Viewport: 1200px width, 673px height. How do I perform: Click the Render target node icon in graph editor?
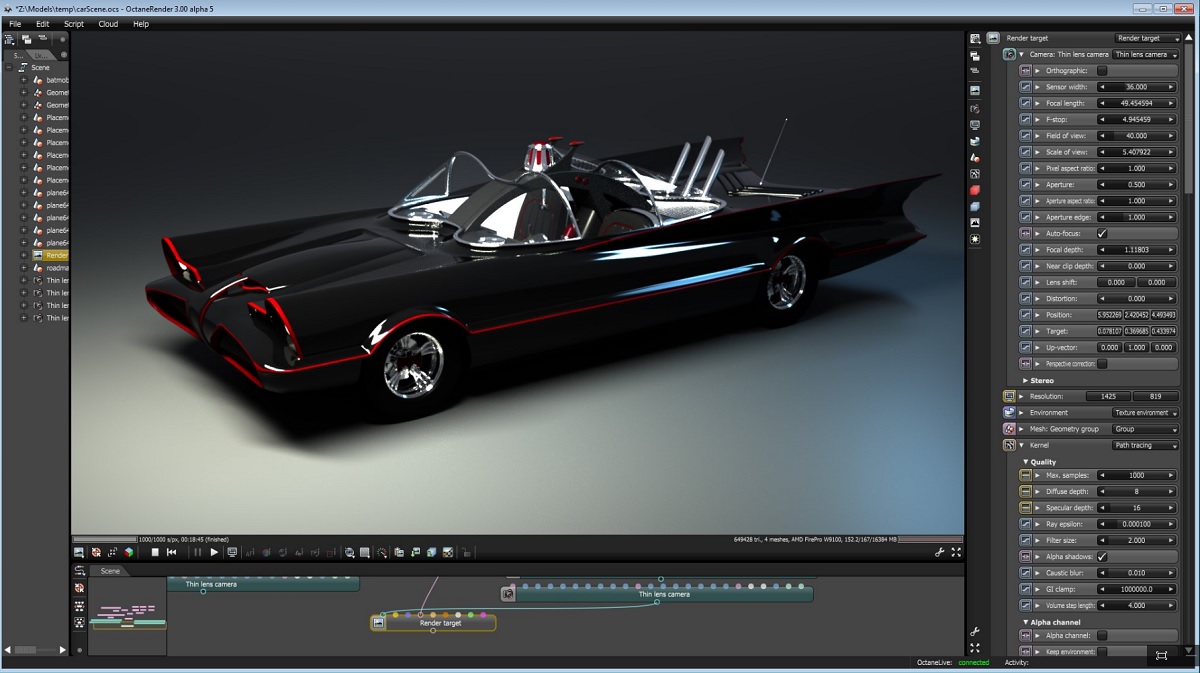point(379,622)
